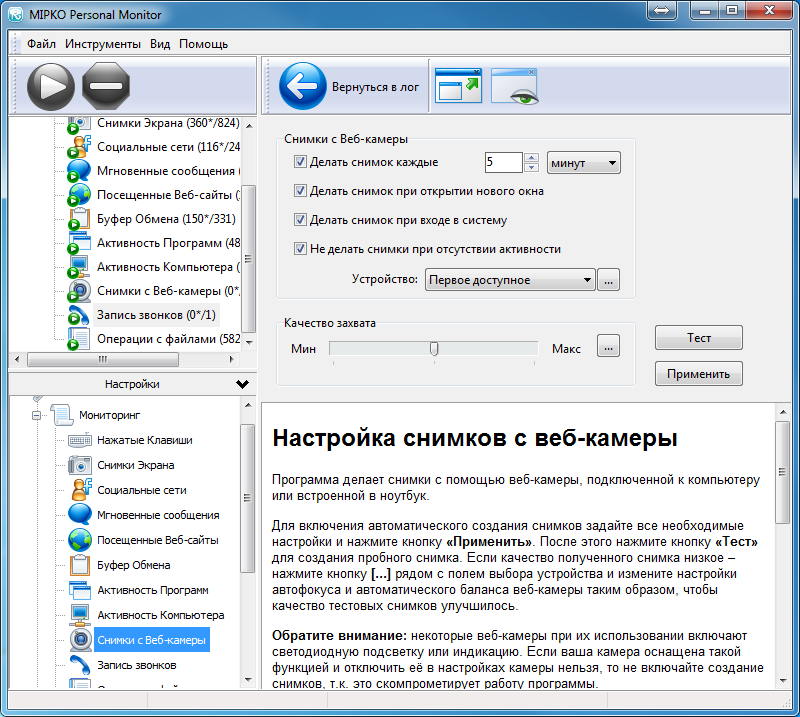Open the Помощь menu

point(203,44)
